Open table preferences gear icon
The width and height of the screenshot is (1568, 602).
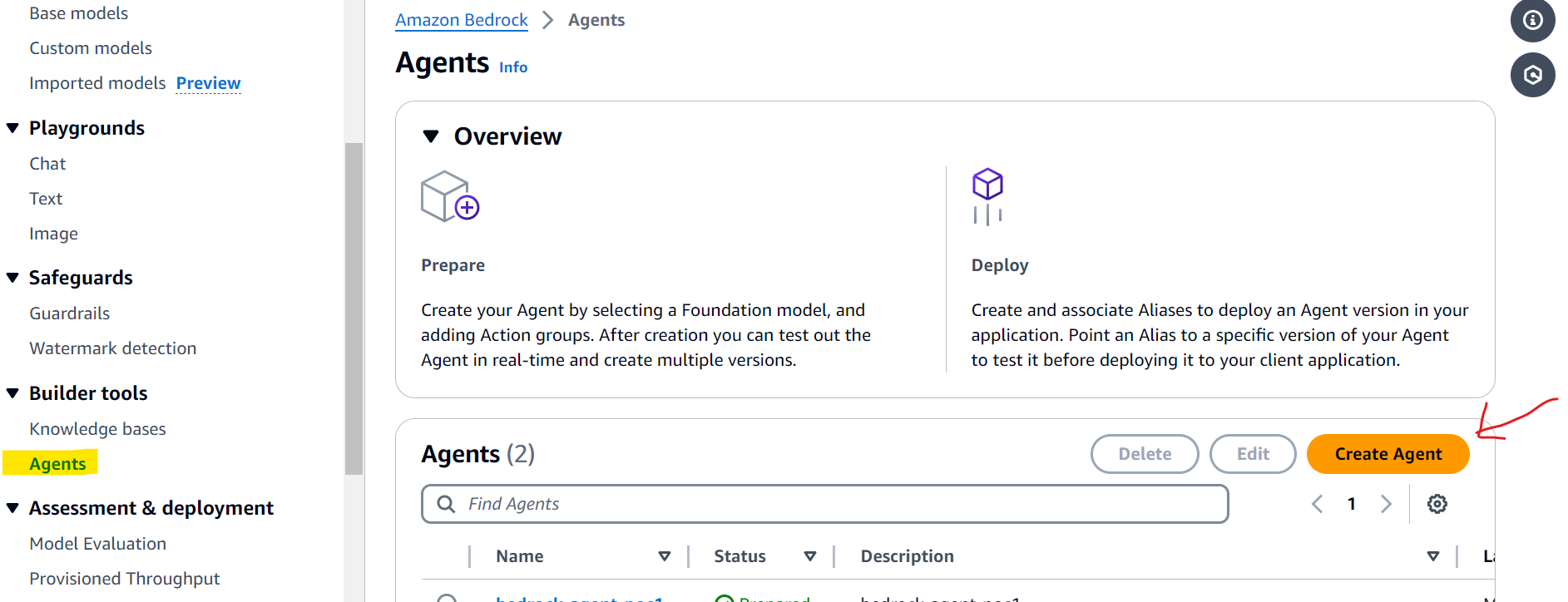tap(1437, 504)
